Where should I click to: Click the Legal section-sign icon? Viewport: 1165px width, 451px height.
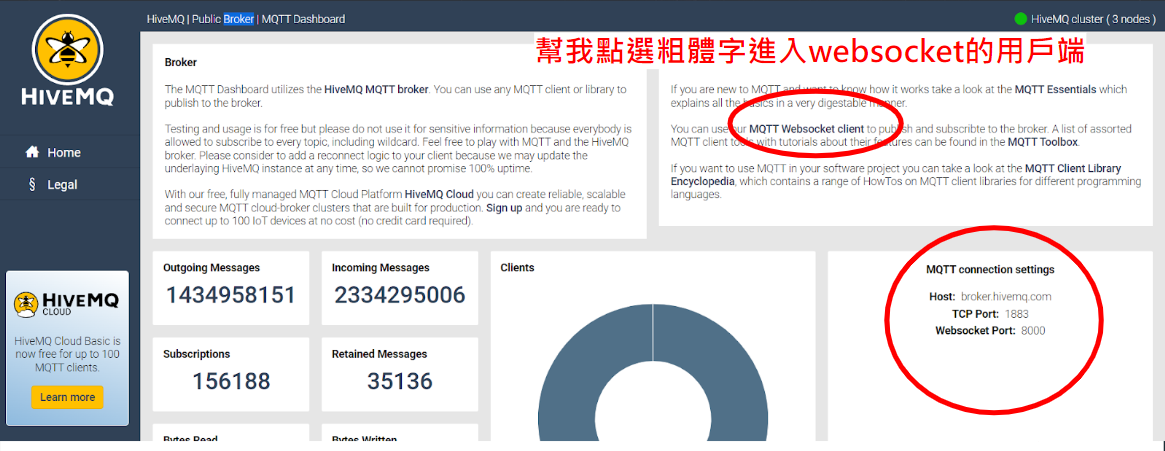pyautogui.click(x=32, y=185)
